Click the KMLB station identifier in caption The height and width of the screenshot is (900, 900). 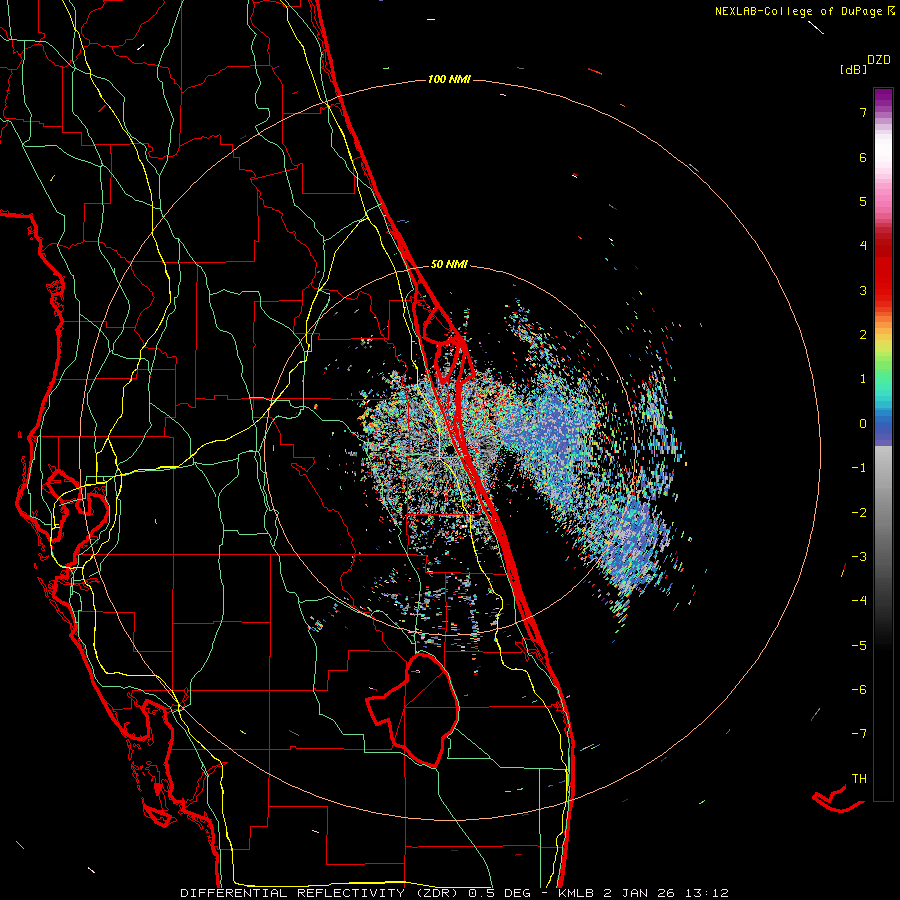click(576, 893)
